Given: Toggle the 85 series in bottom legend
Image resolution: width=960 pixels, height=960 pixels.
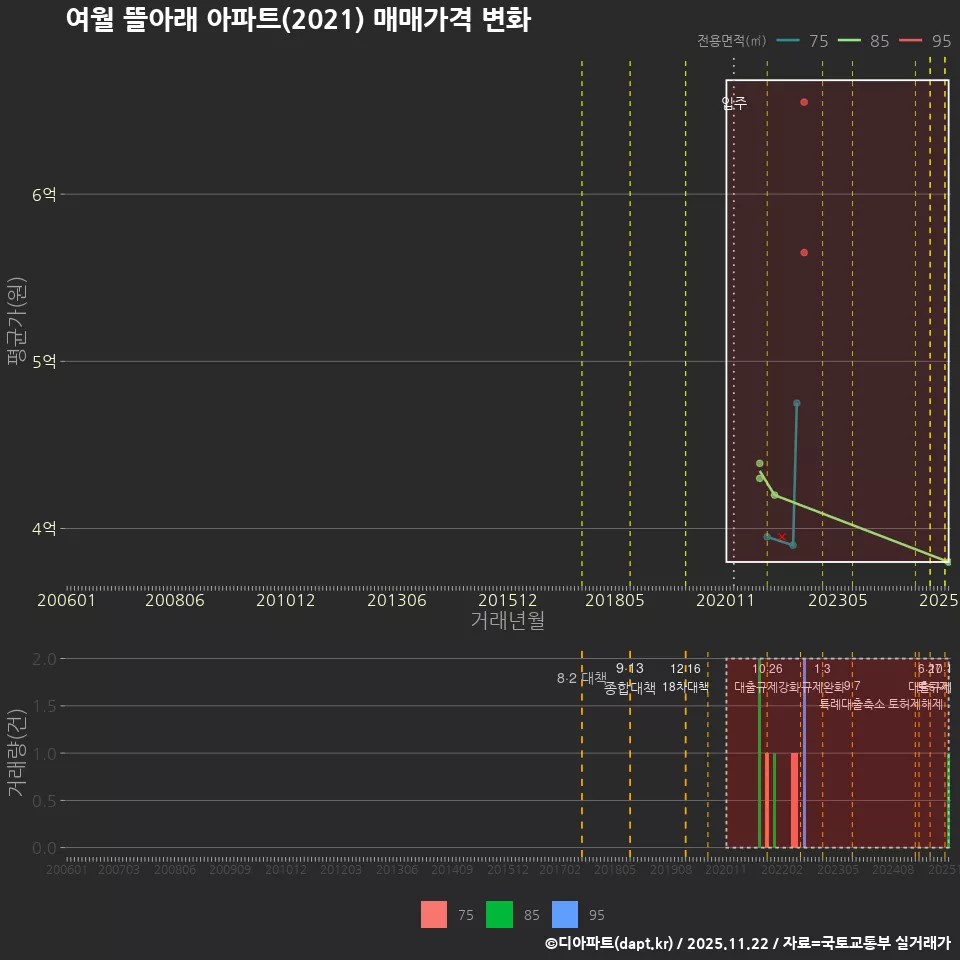Looking at the screenshot, I should click(x=499, y=915).
